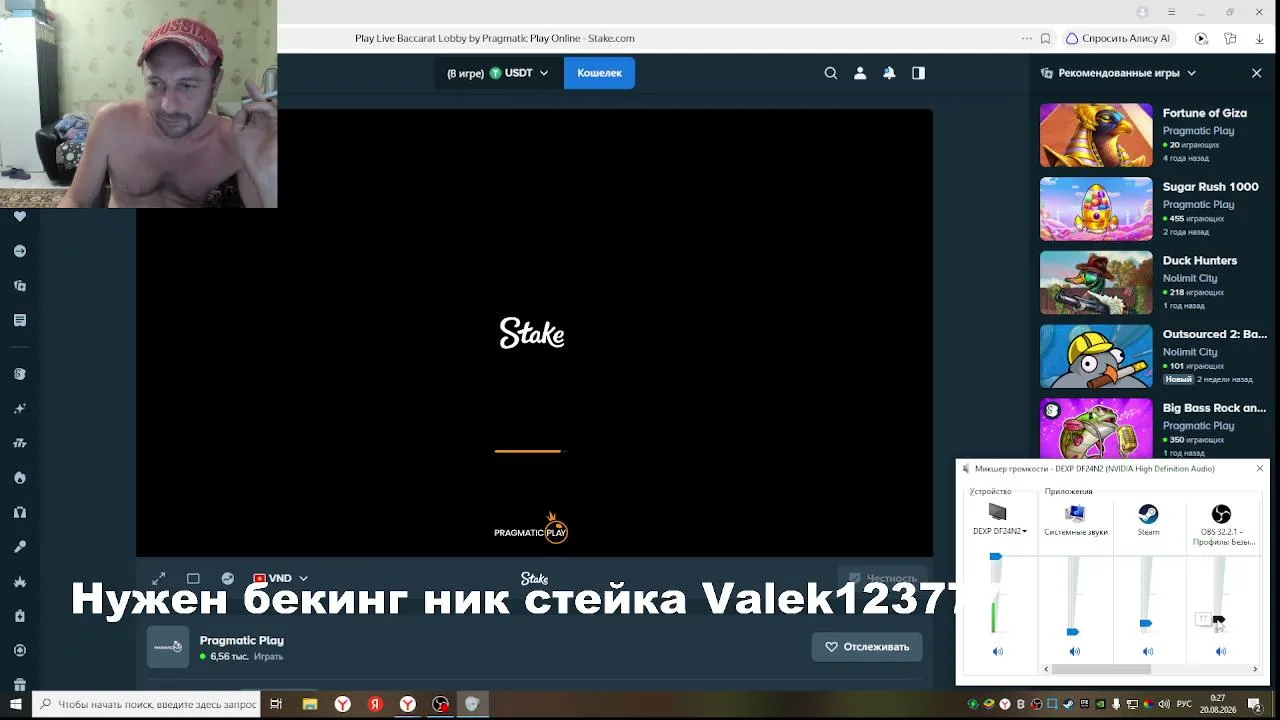
Task: Open the Stake search icon
Action: (x=831, y=73)
